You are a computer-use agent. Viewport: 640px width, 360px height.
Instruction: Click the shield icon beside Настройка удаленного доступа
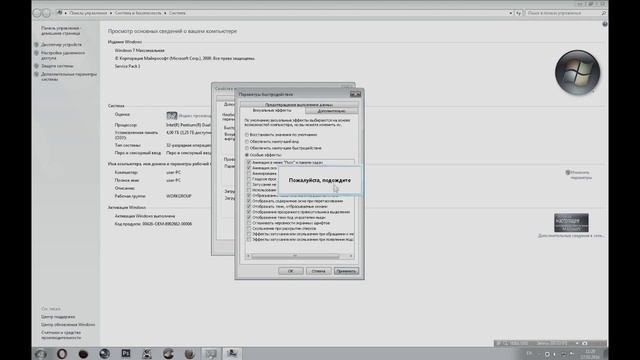click(x=36, y=53)
